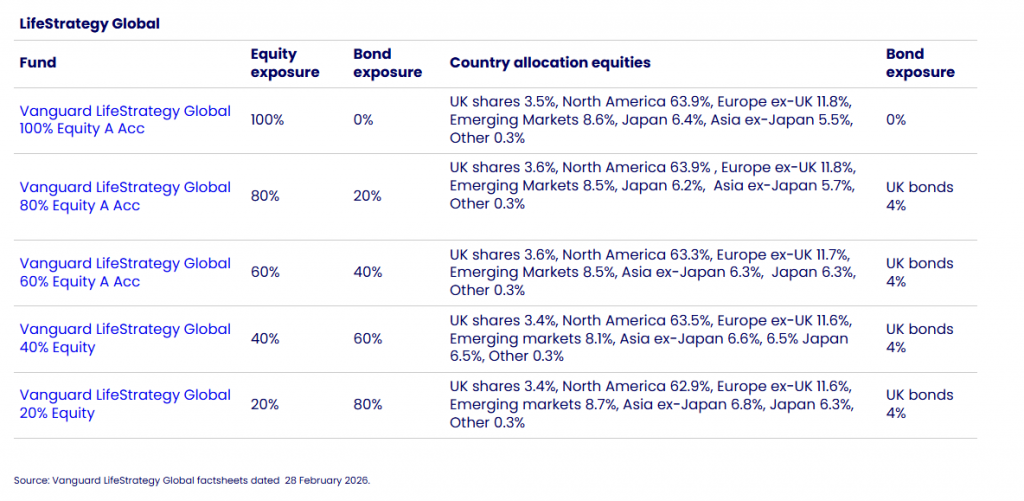Click the "Bond exposure" header beside Equity exposure
This screenshot has width=1024, height=501.
click(x=387, y=62)
